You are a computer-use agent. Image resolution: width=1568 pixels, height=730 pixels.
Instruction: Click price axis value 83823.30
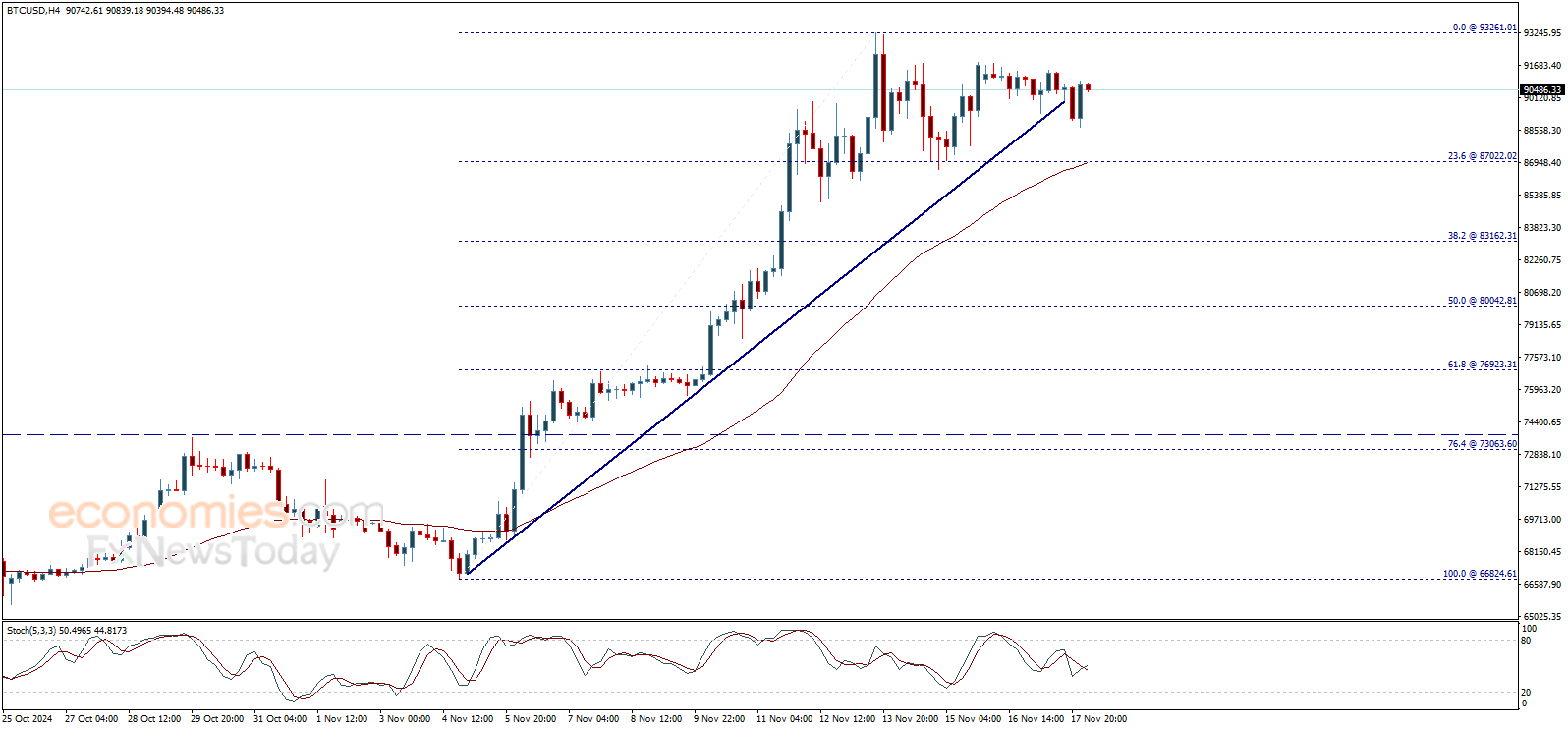tap(1542, 228)
